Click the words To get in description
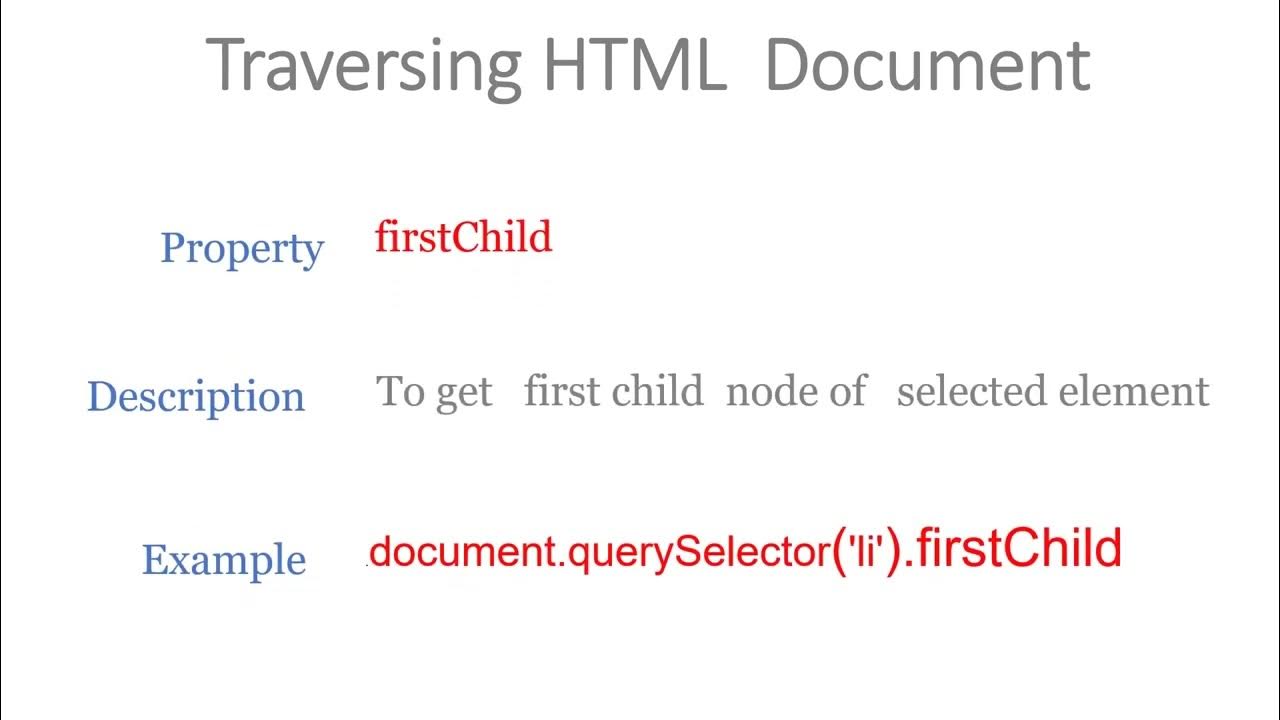The height and width of the screenshot is (720, 1280). (434, 391)
